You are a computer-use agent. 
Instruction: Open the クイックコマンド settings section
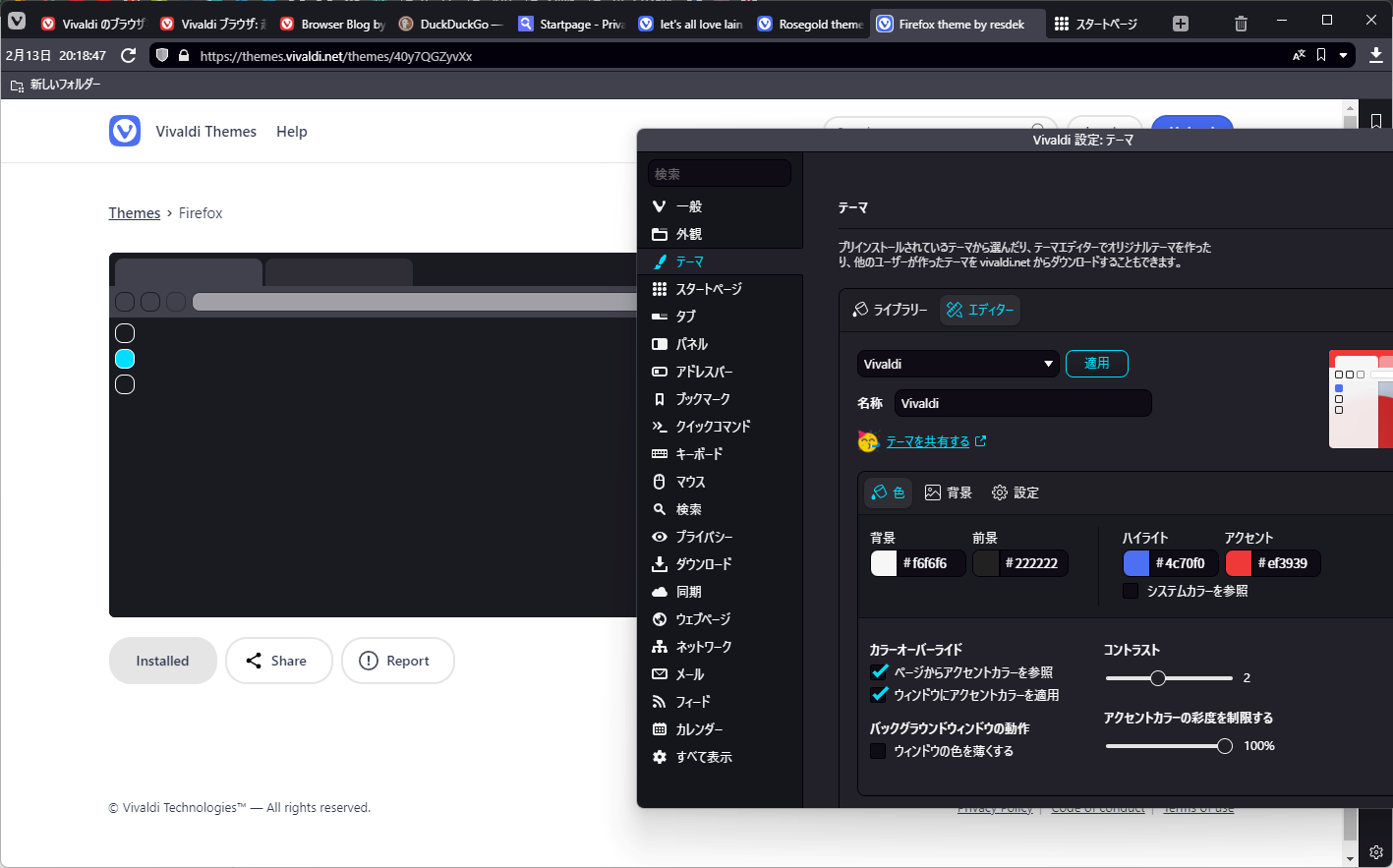[720, 427]
